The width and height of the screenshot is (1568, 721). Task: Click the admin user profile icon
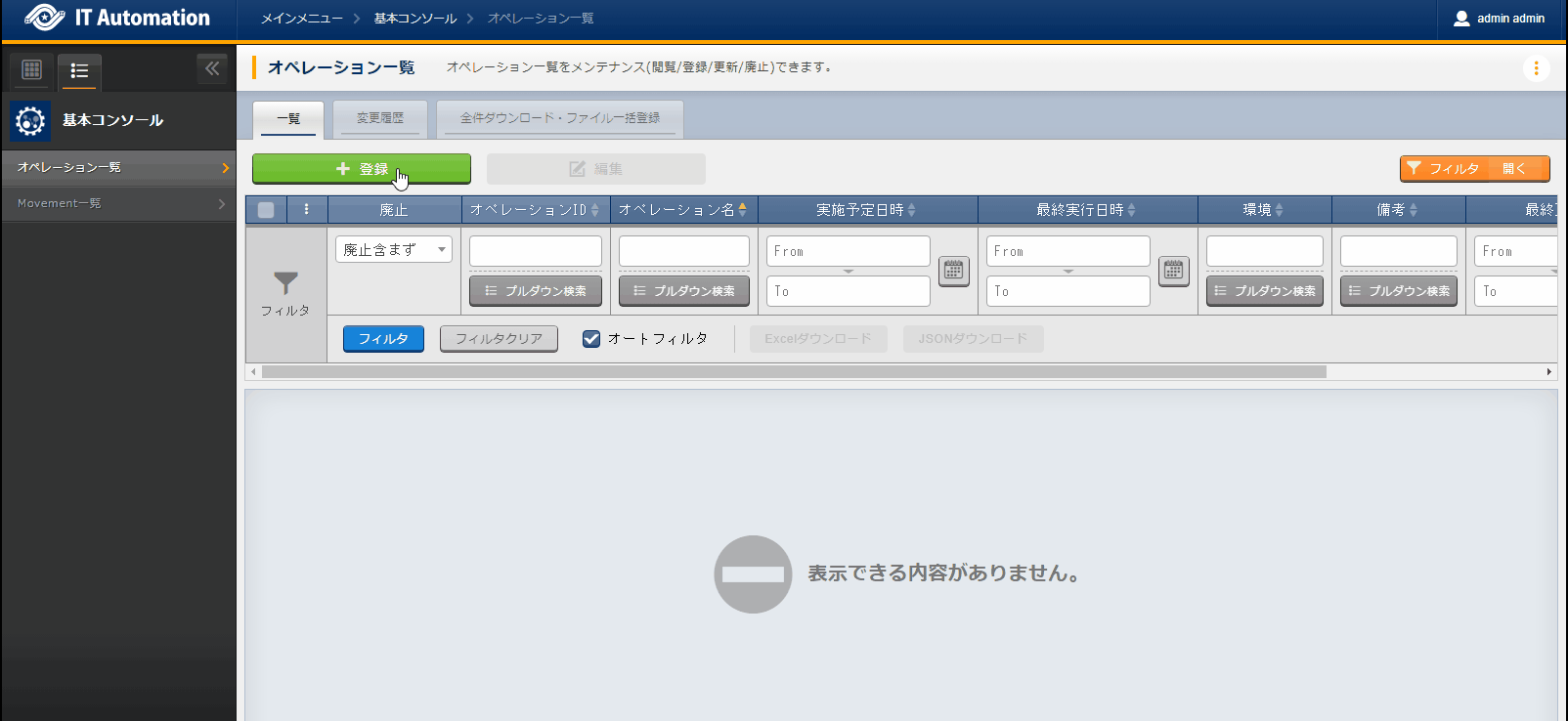1461,19
